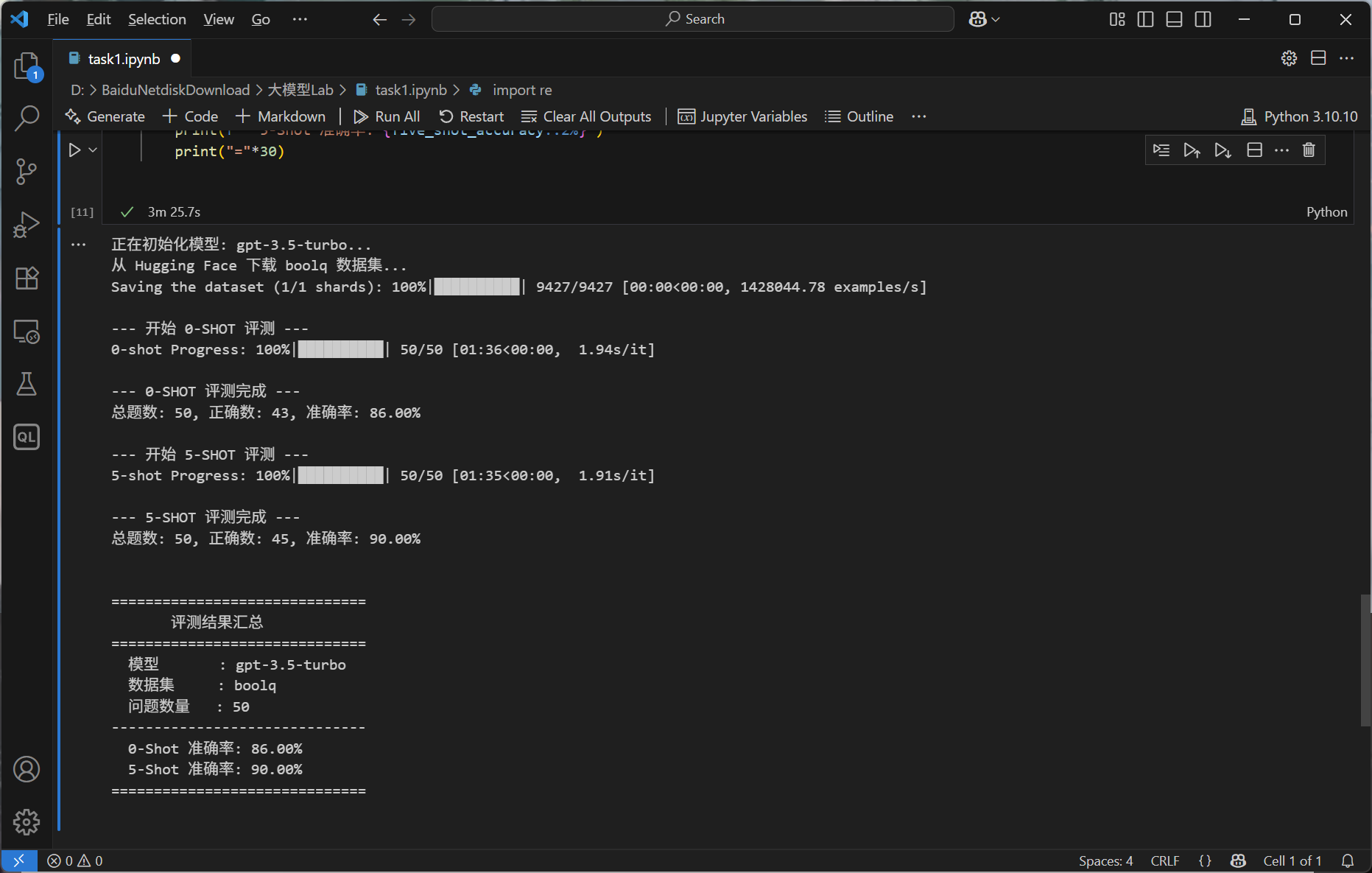Open a Remote Window from the status bar
Screen dimensions: 1372x873
[19, 860]
